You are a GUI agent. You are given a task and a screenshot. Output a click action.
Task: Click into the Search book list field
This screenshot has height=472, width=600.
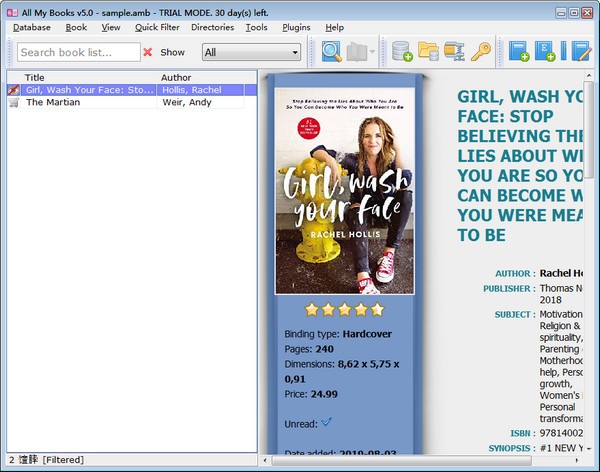[x=78, y=52]
